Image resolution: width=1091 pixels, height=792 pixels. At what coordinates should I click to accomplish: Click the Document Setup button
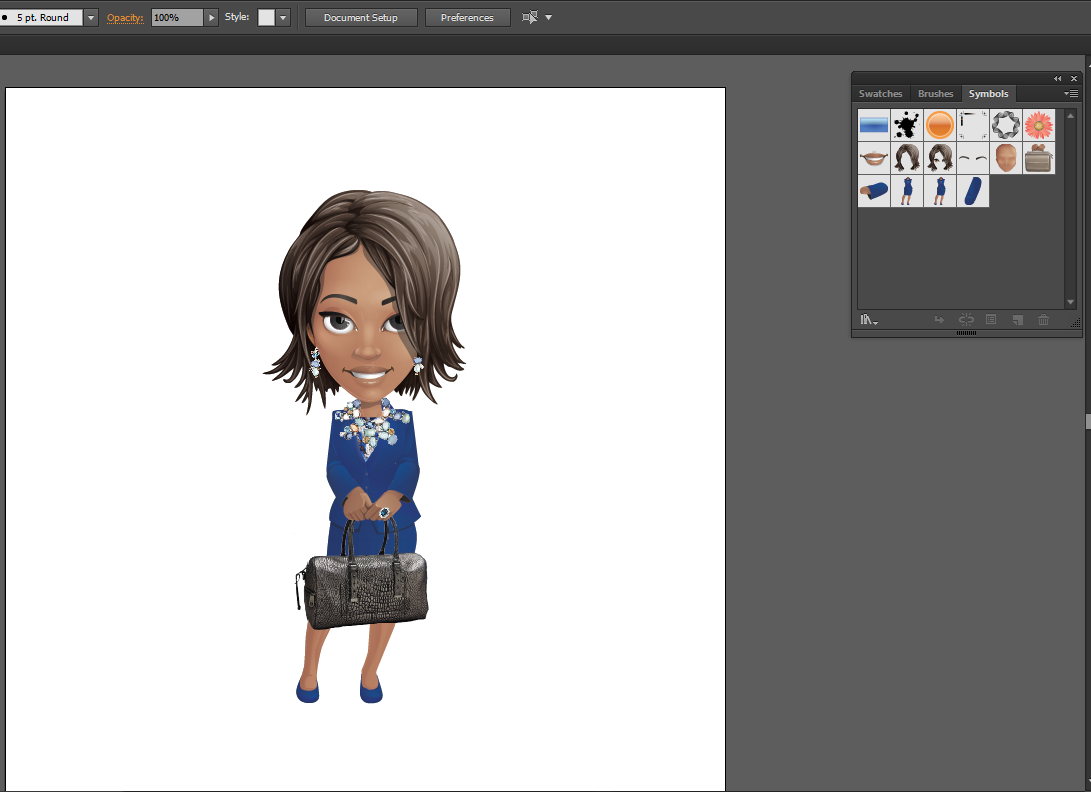pyautogui.click(x=361, y=18)
